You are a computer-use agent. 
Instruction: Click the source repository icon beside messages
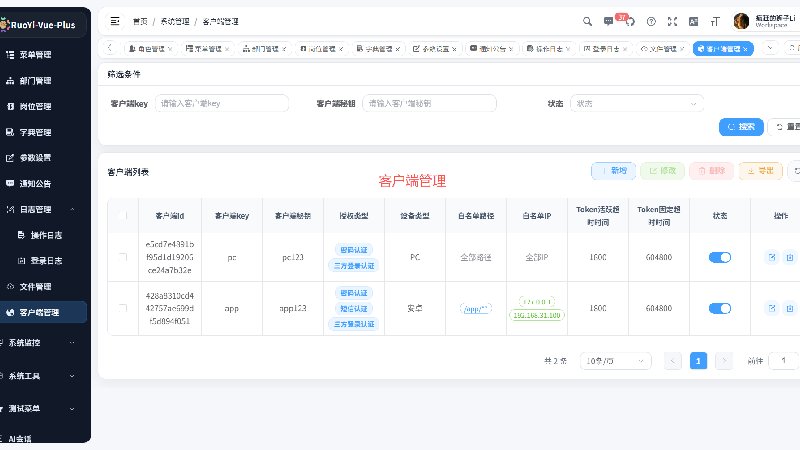point(630,21)
